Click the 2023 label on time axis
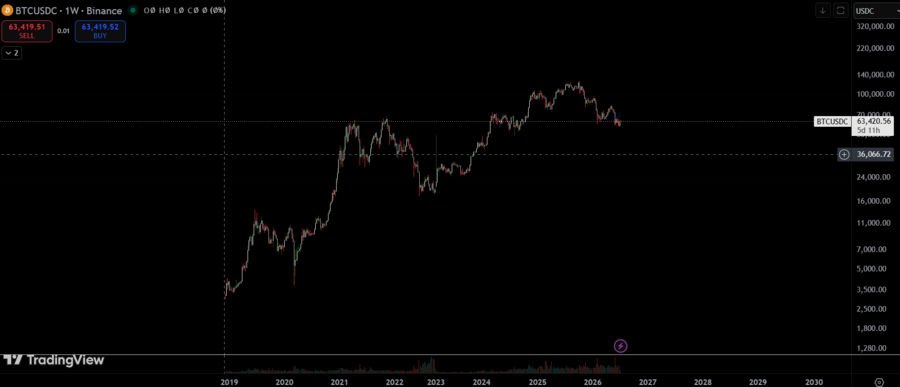The height and width of the screenshot is (387, 900). click(x=436, y=382)
